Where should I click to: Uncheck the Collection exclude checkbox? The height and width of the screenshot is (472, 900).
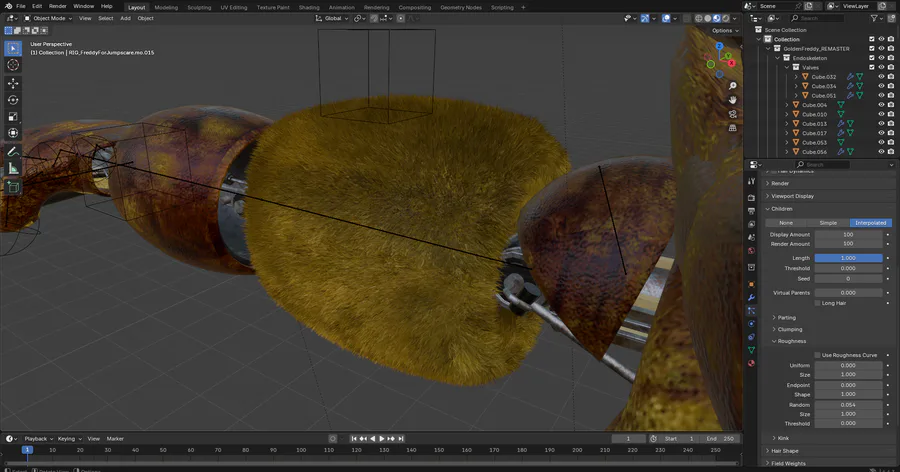point(872,39)
